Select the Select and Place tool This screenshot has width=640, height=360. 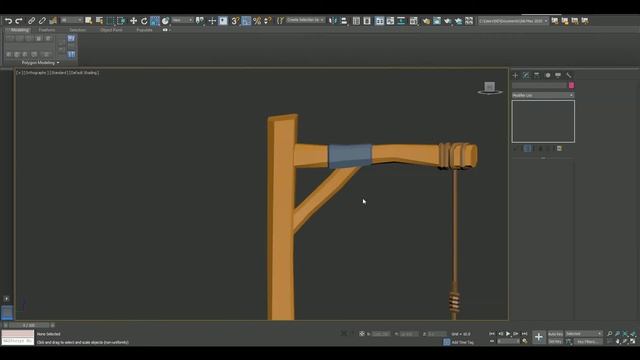(x=165, y=20)
